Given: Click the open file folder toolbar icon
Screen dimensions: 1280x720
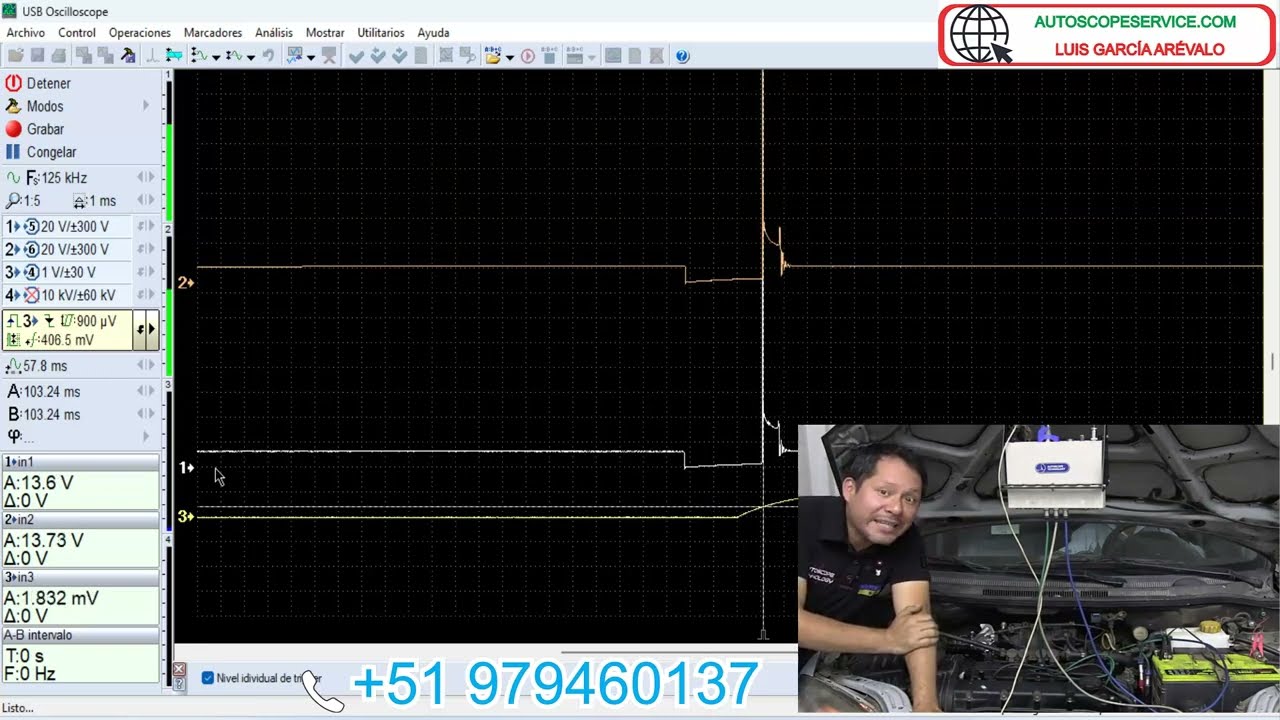Looking at the screenshot, I should [15, 56].
